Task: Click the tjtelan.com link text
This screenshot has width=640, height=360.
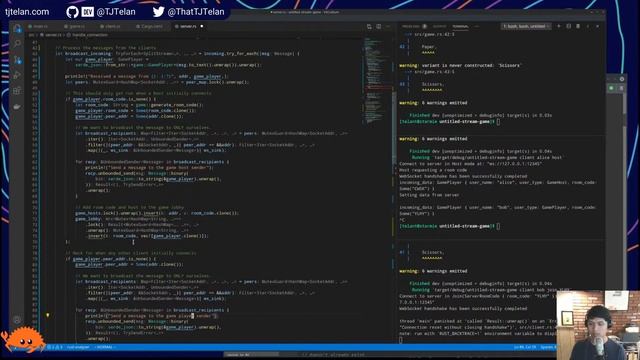Action: point(27,12)
